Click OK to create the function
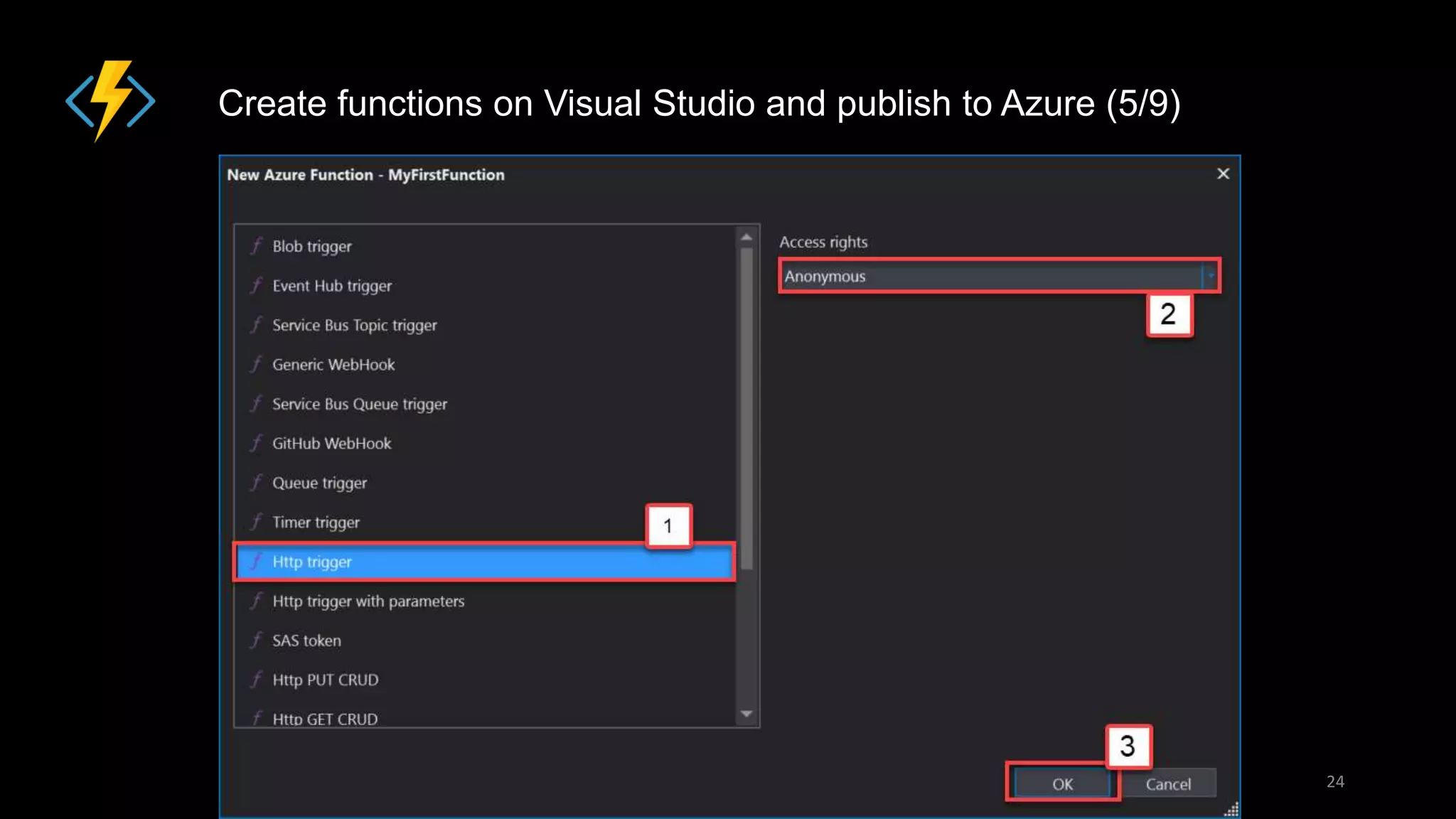 (x=1062, y=783)
